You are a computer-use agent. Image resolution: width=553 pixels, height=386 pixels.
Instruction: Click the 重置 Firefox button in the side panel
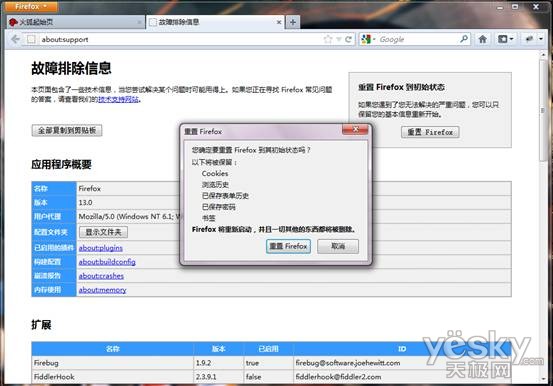(430, 132)
